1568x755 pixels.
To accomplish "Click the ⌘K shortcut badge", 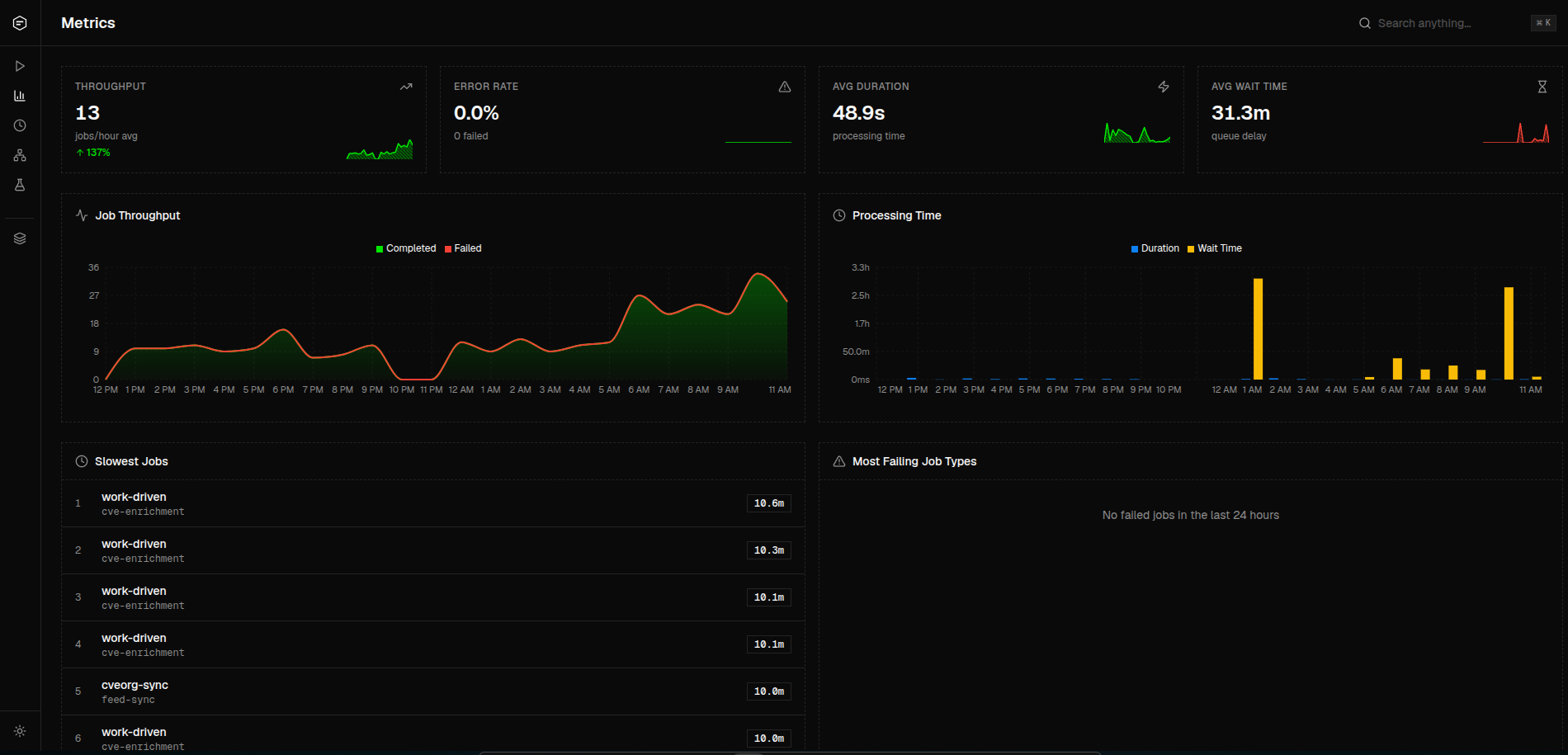I will click(x=1543, y=23).
